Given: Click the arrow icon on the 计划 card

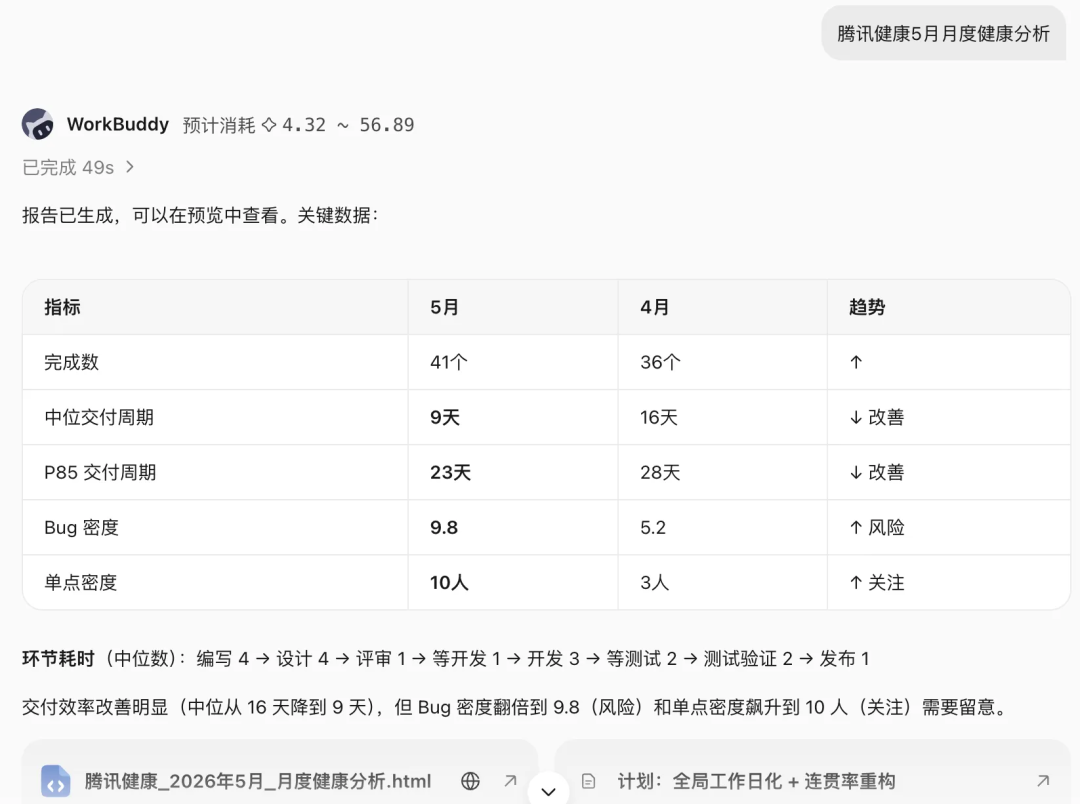Looking at the screenshot, I should (1043, 781).
